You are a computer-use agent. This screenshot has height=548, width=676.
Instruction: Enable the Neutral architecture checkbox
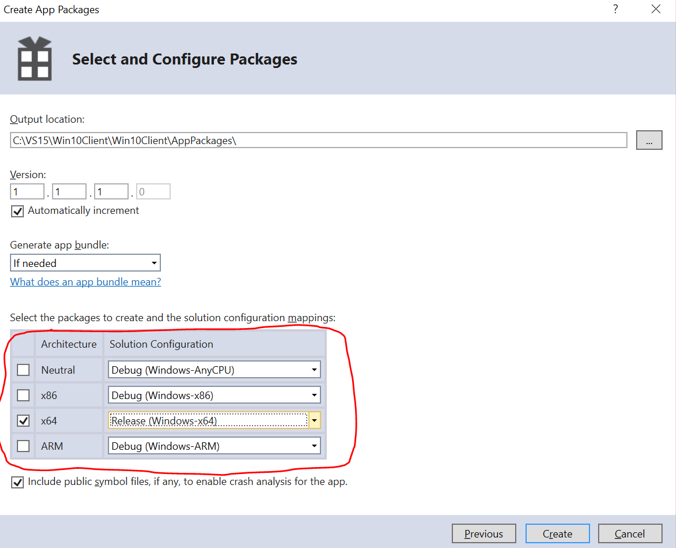point(23,370)
